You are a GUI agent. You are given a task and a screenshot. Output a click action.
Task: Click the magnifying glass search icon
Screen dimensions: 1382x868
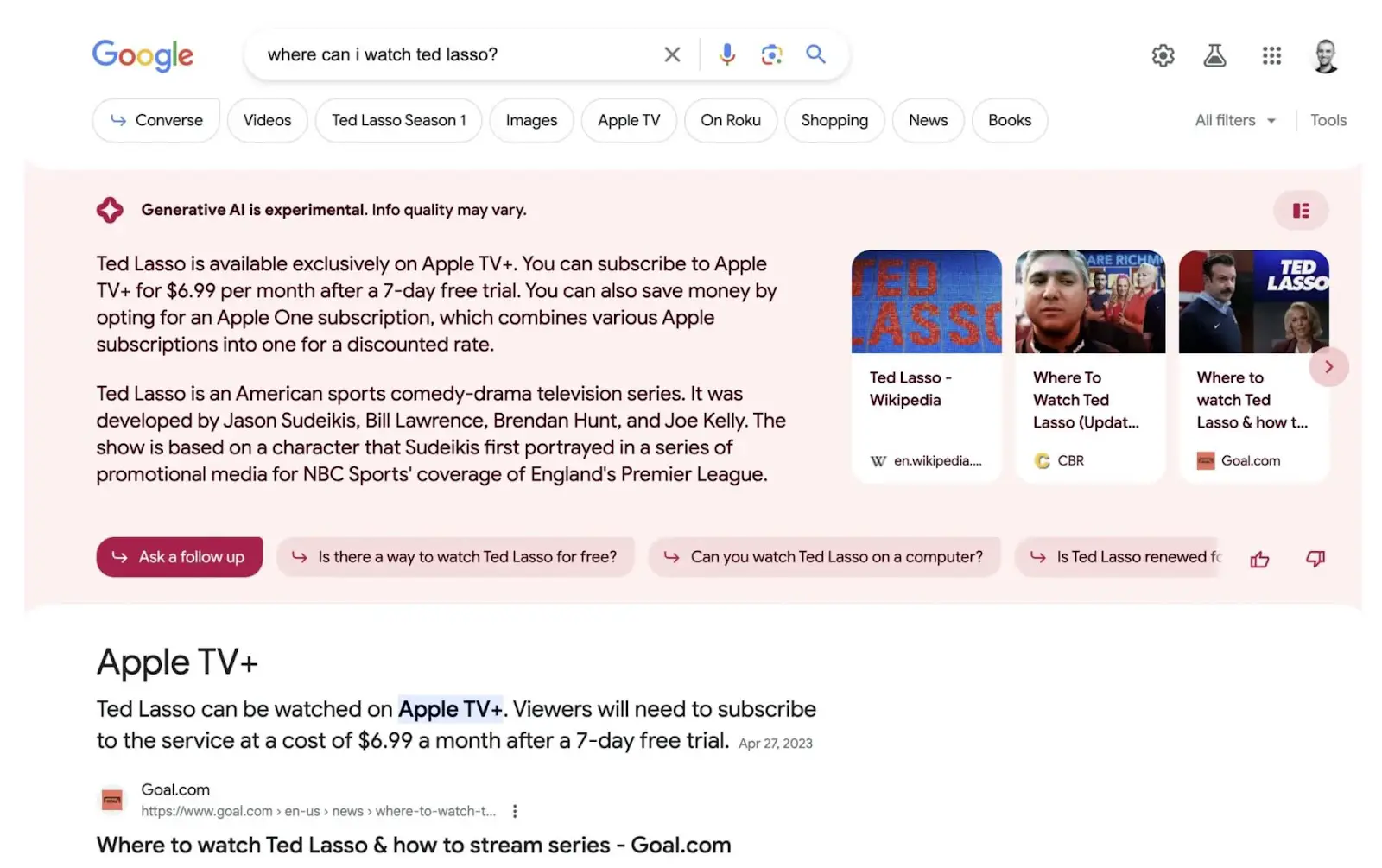(x=816, y=54)
